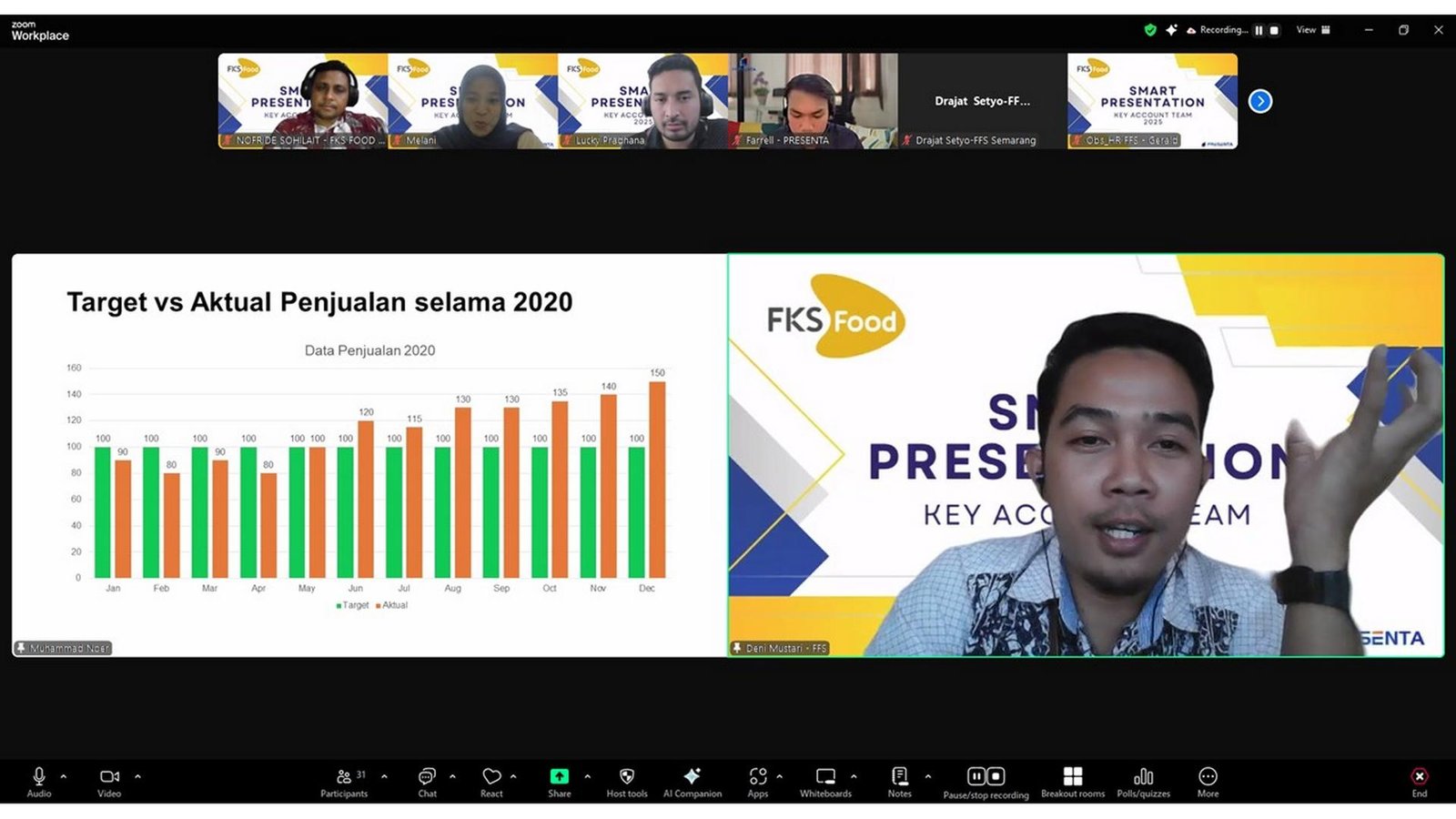
Task: Expand the Notes options caret
Action: pyautogui.click(x=928, y=776)
